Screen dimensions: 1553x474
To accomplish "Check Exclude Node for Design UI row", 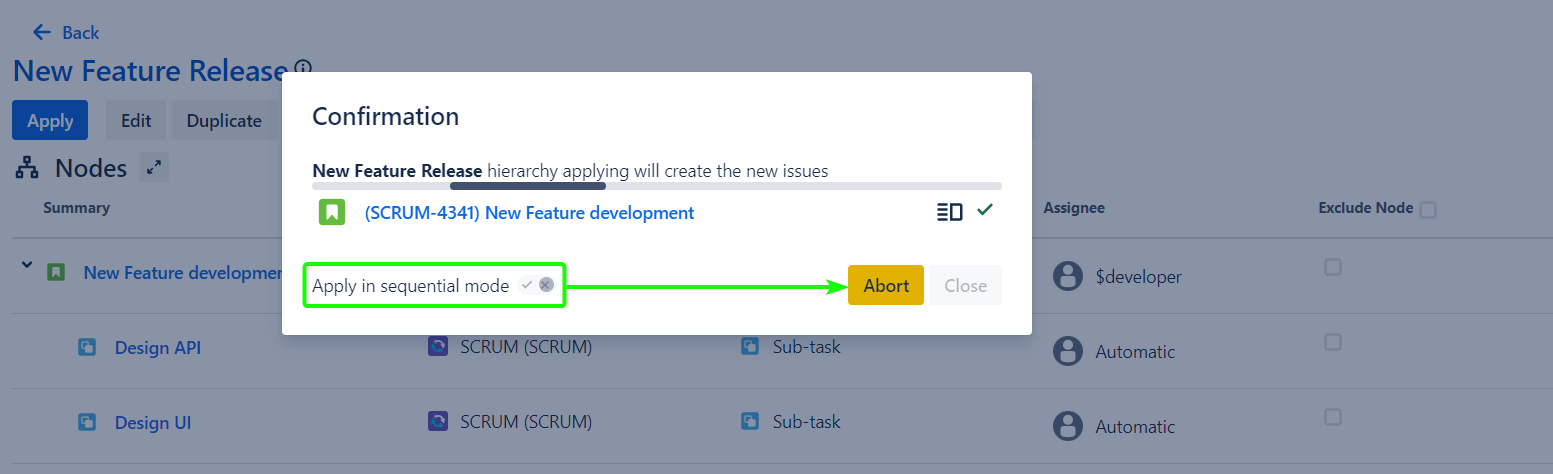I will coord(1332,417).
